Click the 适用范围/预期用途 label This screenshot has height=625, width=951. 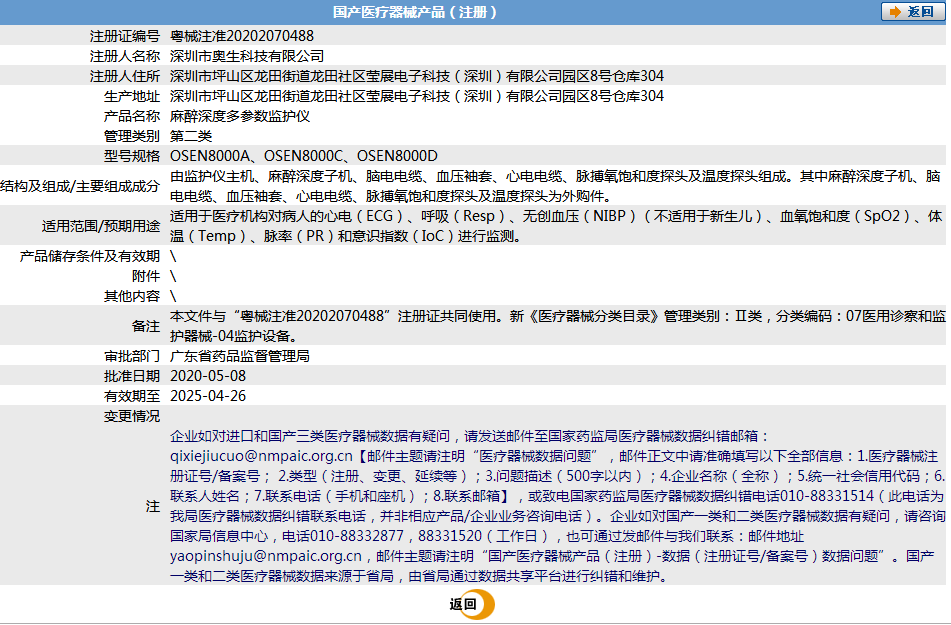tap(101, 226)
